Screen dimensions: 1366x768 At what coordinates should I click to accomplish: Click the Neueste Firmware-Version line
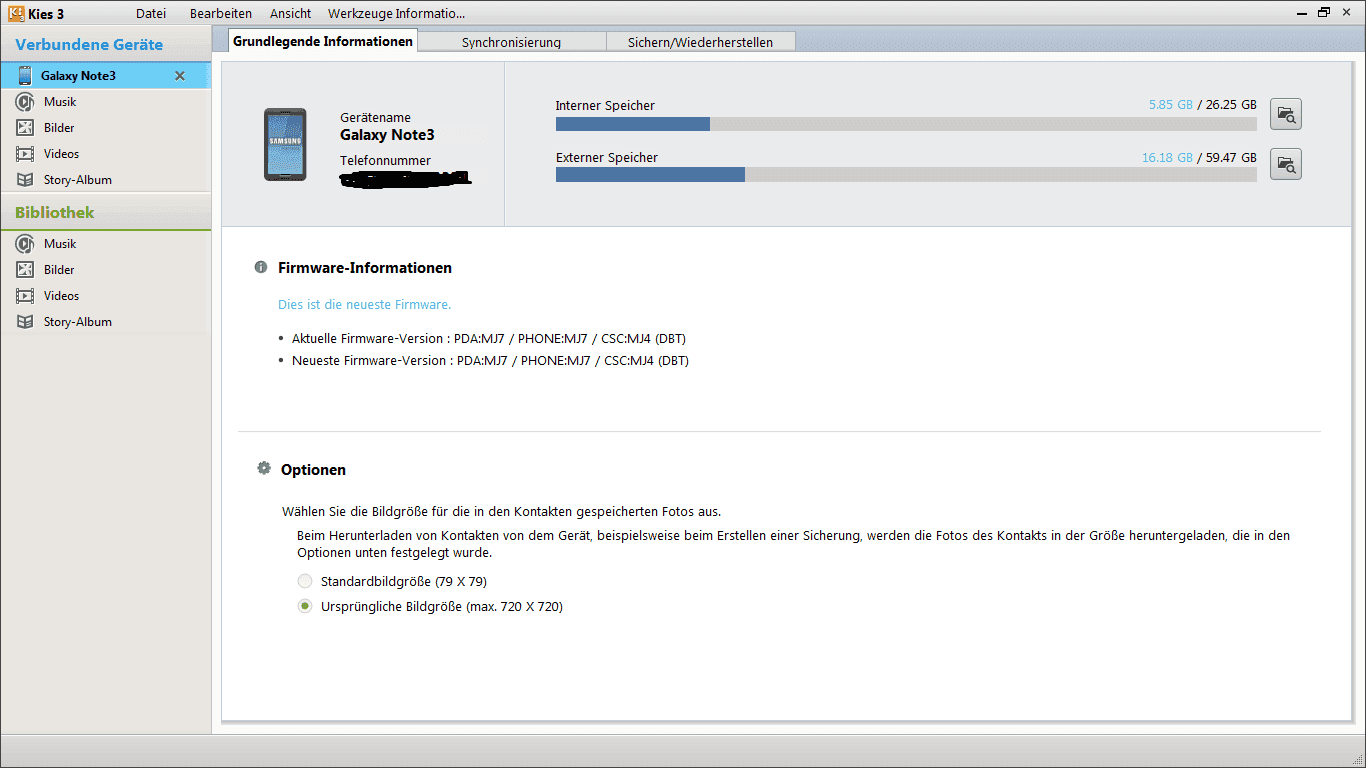click(x=490, y=360)
